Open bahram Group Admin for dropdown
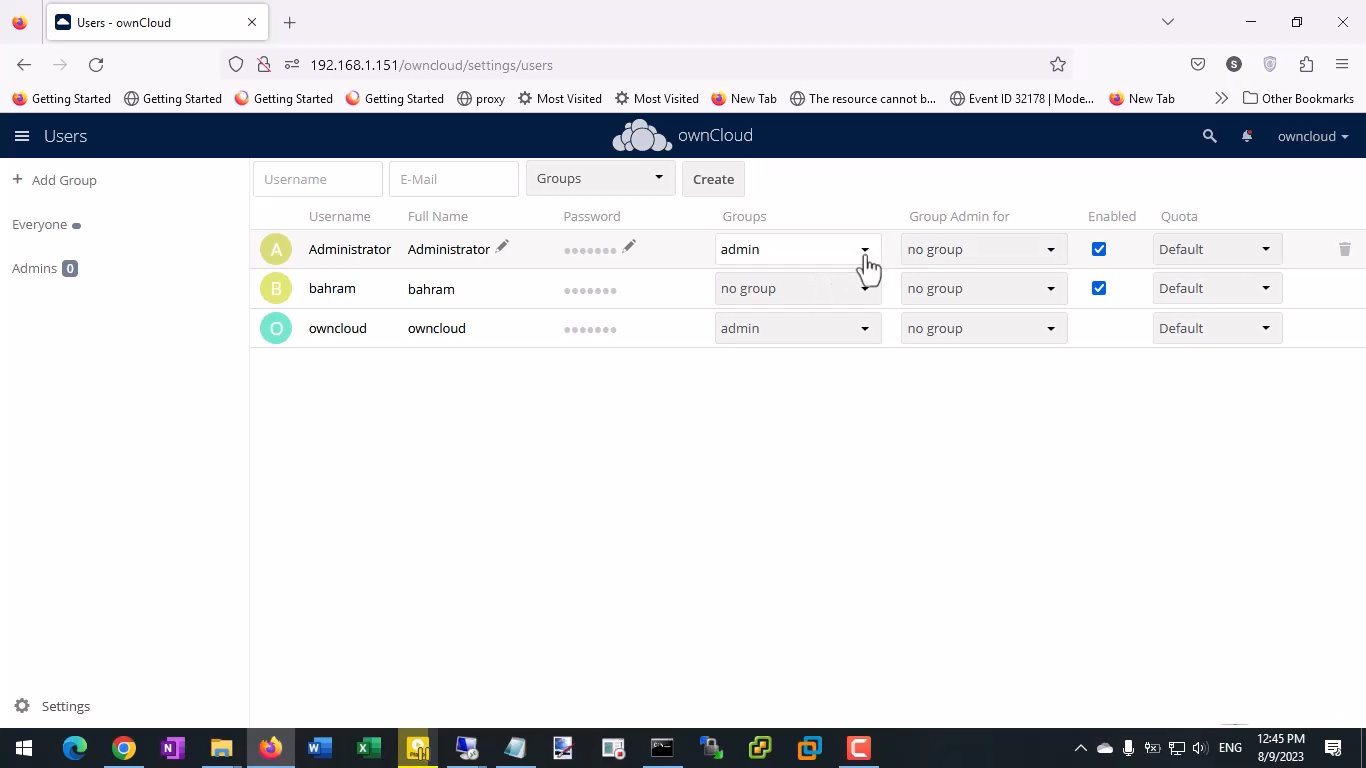The image size is (1366, 768). pos(984,288)
